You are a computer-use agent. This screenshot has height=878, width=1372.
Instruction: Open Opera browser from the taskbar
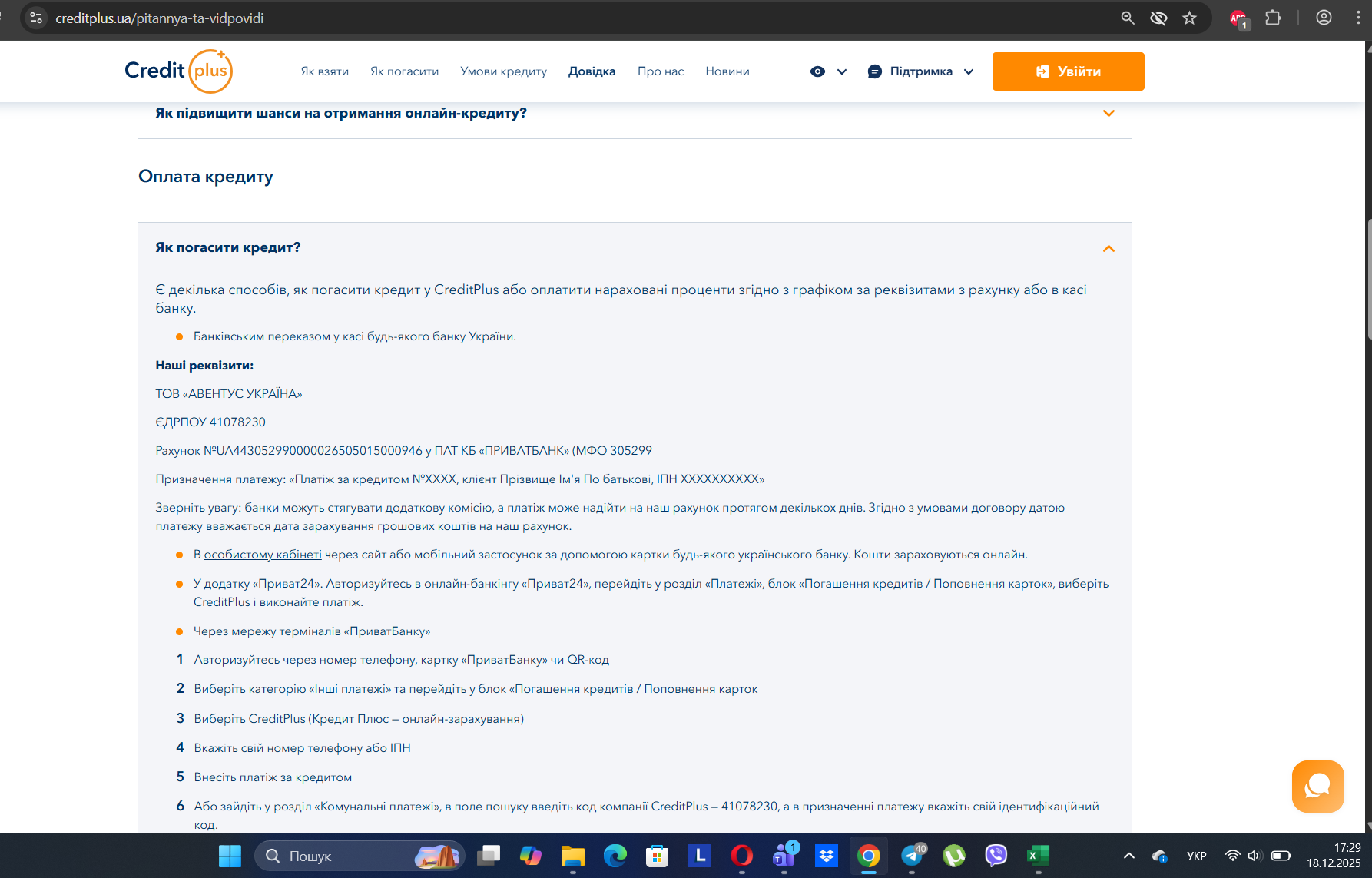[741, 856]
